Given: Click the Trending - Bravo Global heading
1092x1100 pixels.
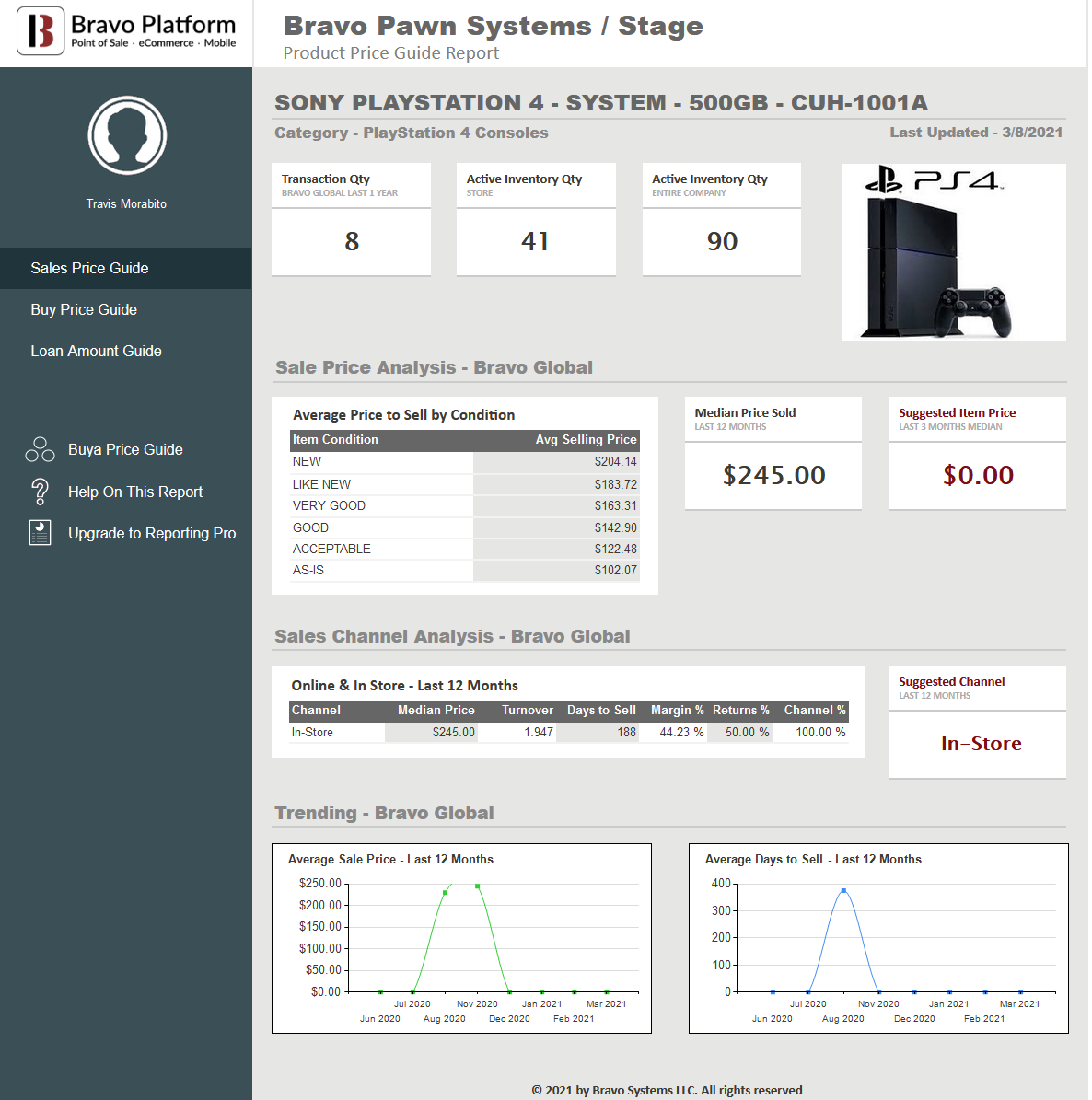Looking at the screenshot, I should coord(384,813).
